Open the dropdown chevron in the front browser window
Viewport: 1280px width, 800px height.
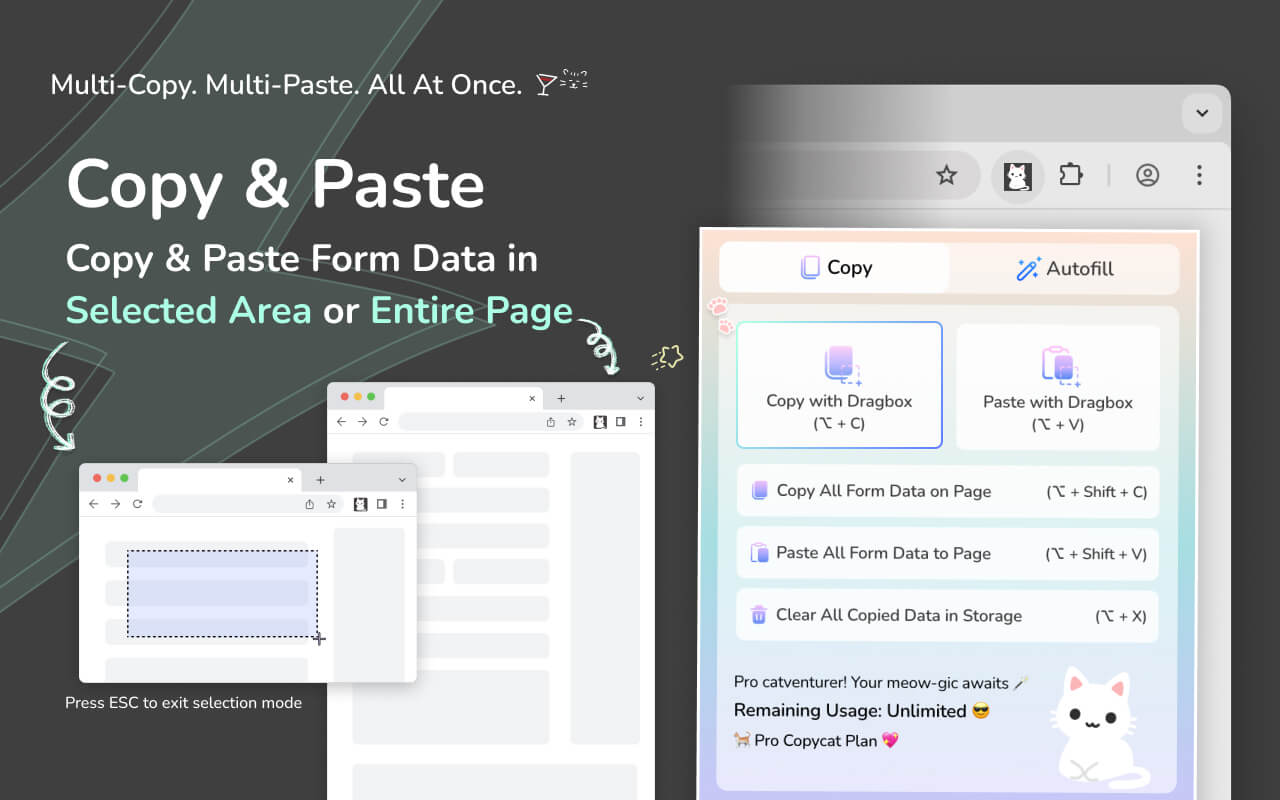pyautogui.click(x=403, y=479)
